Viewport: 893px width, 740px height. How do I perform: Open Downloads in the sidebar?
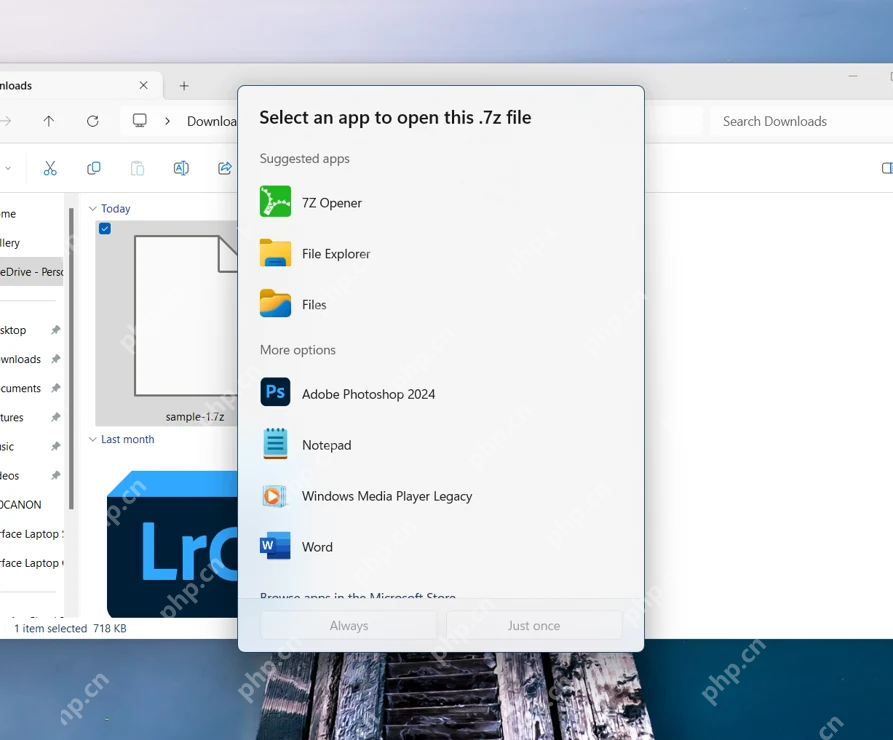click(x=21, y=359)
